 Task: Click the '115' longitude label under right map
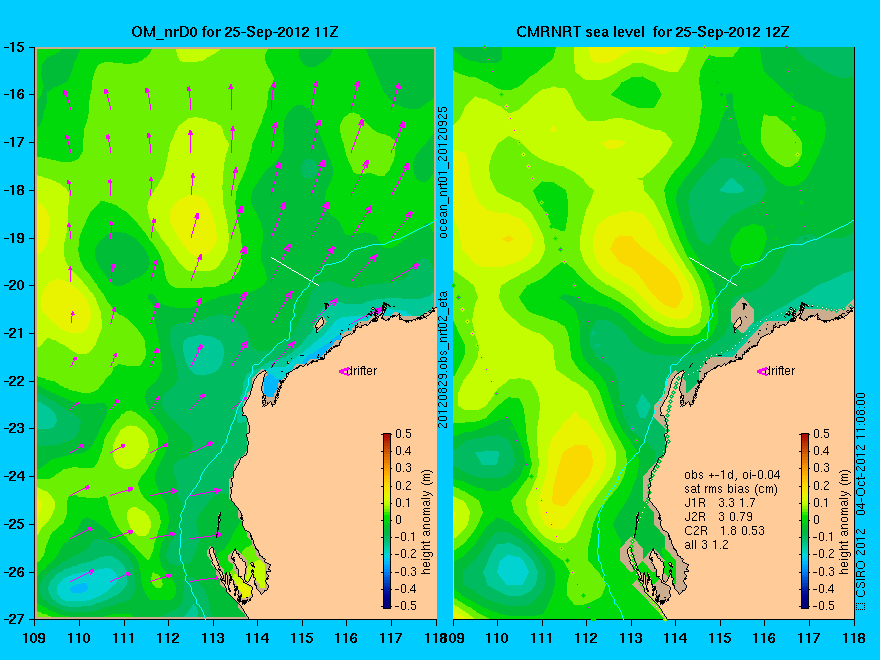(x=720, y=638)
